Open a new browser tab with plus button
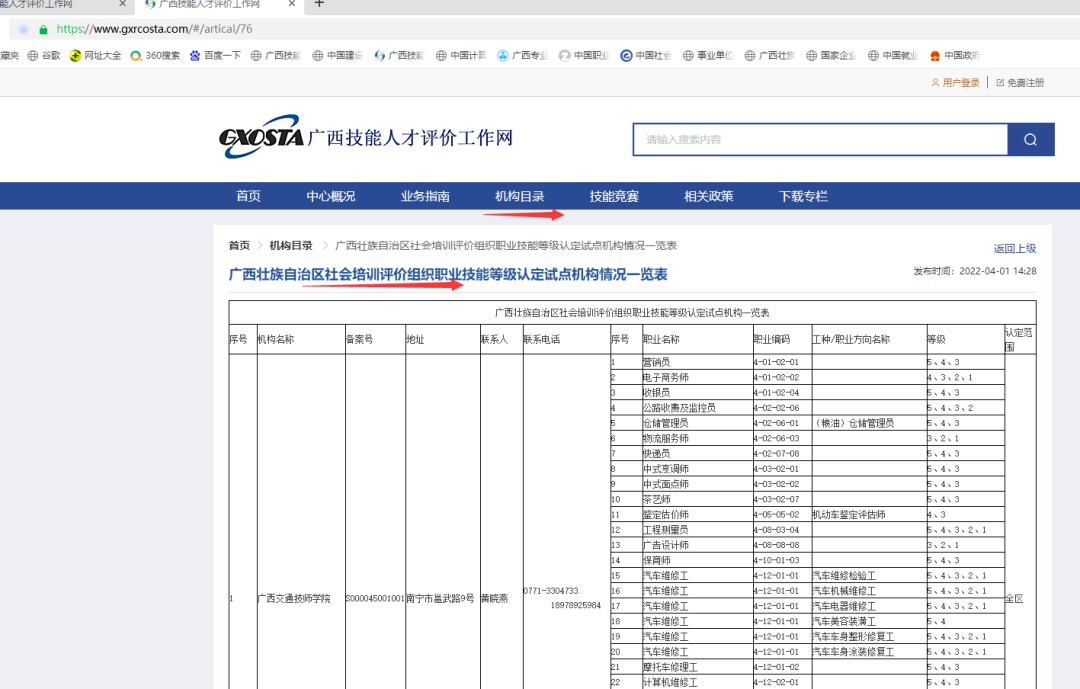Image resolution: width=1080 pixels, height=689 pixels. pyautogui.click(x=319, y=4)
